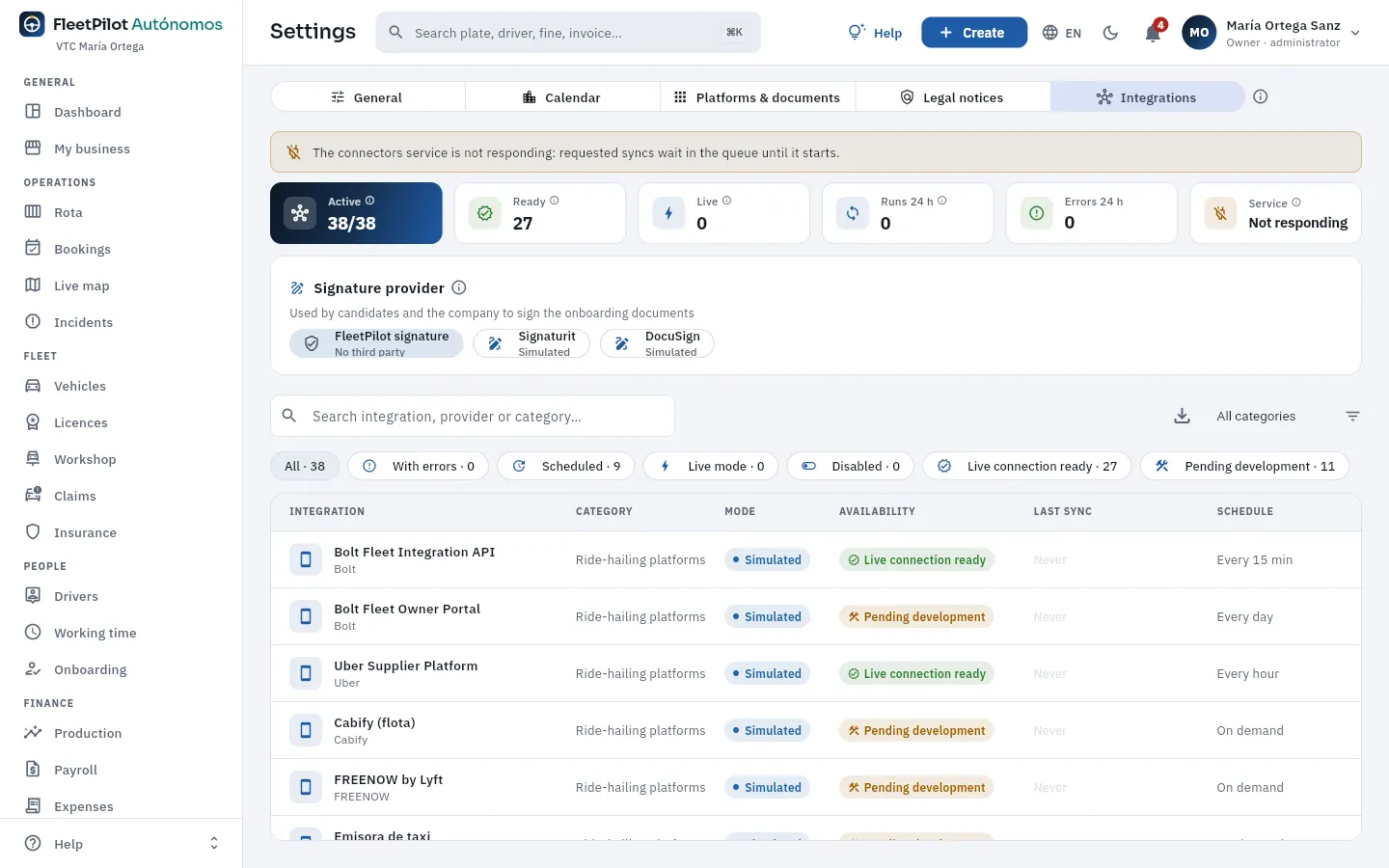Select Signaturit as signature provider

(x=531, y=343)
